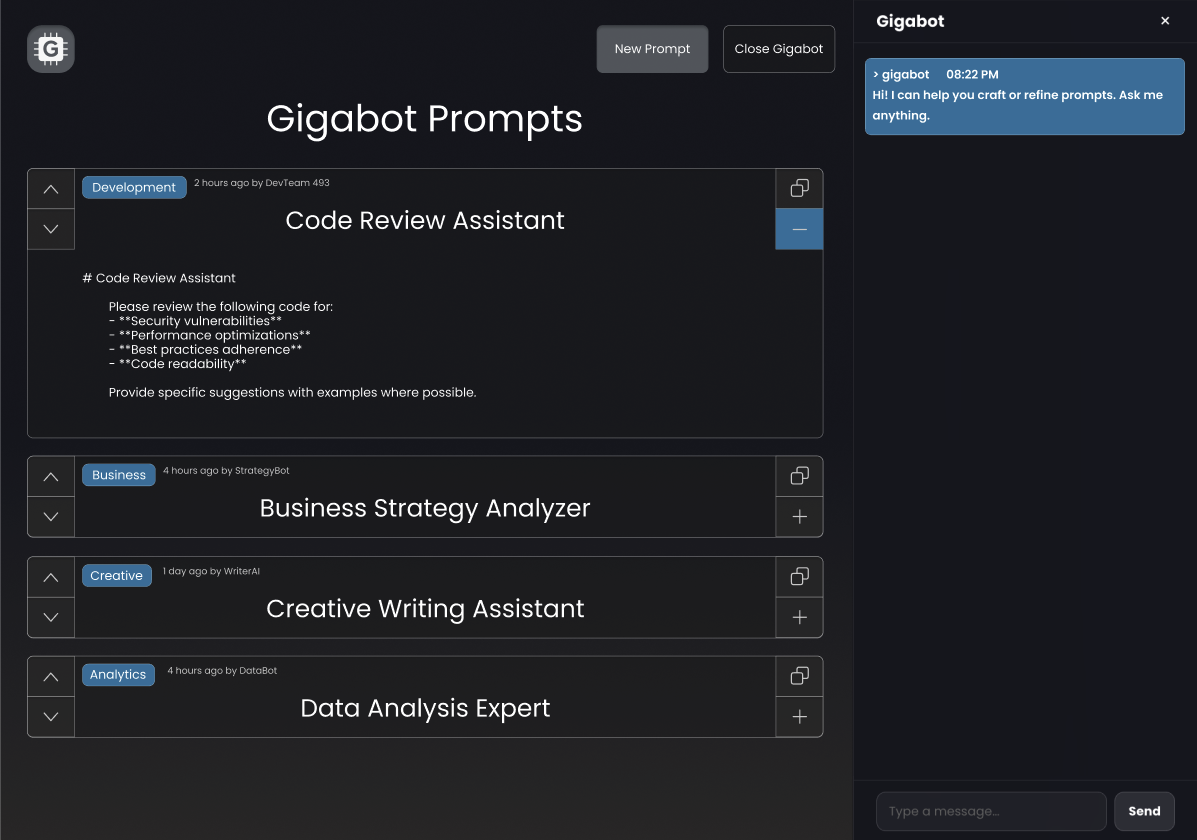Copy the Creative Writing Assistant prompt
1197x840 pixels.
pos(798,576)
